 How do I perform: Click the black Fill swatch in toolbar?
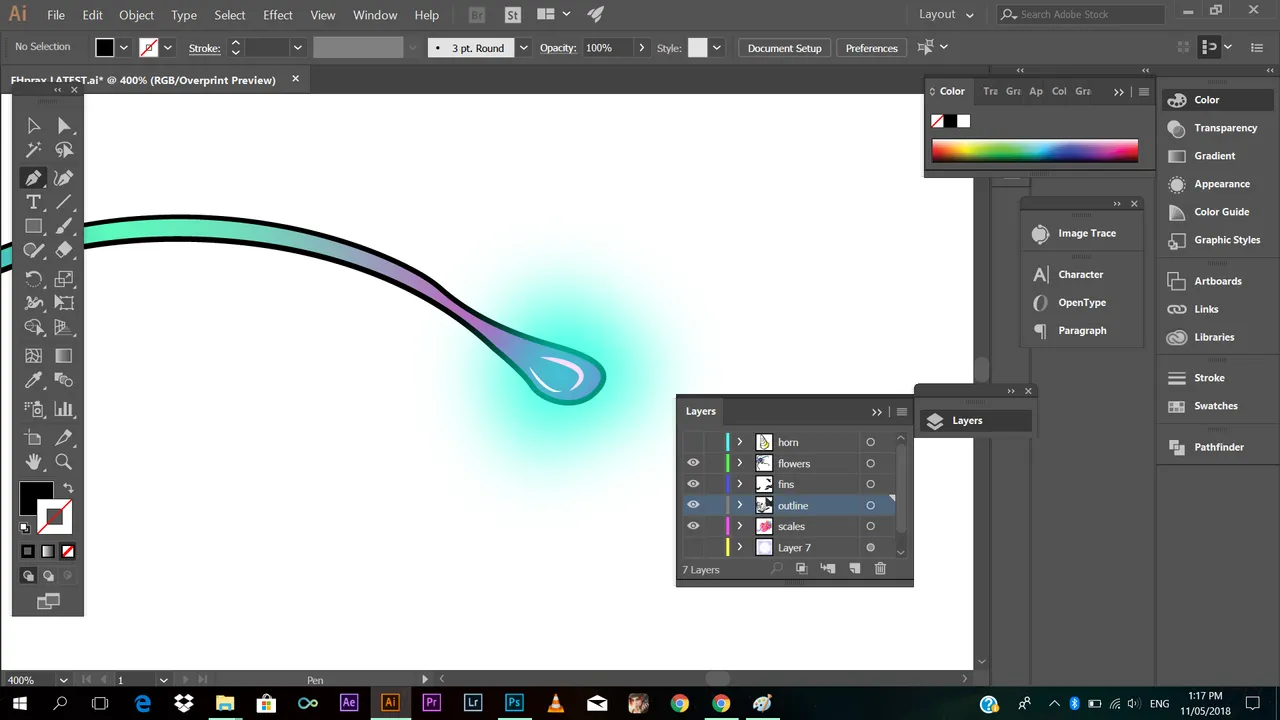pos(36,498)
